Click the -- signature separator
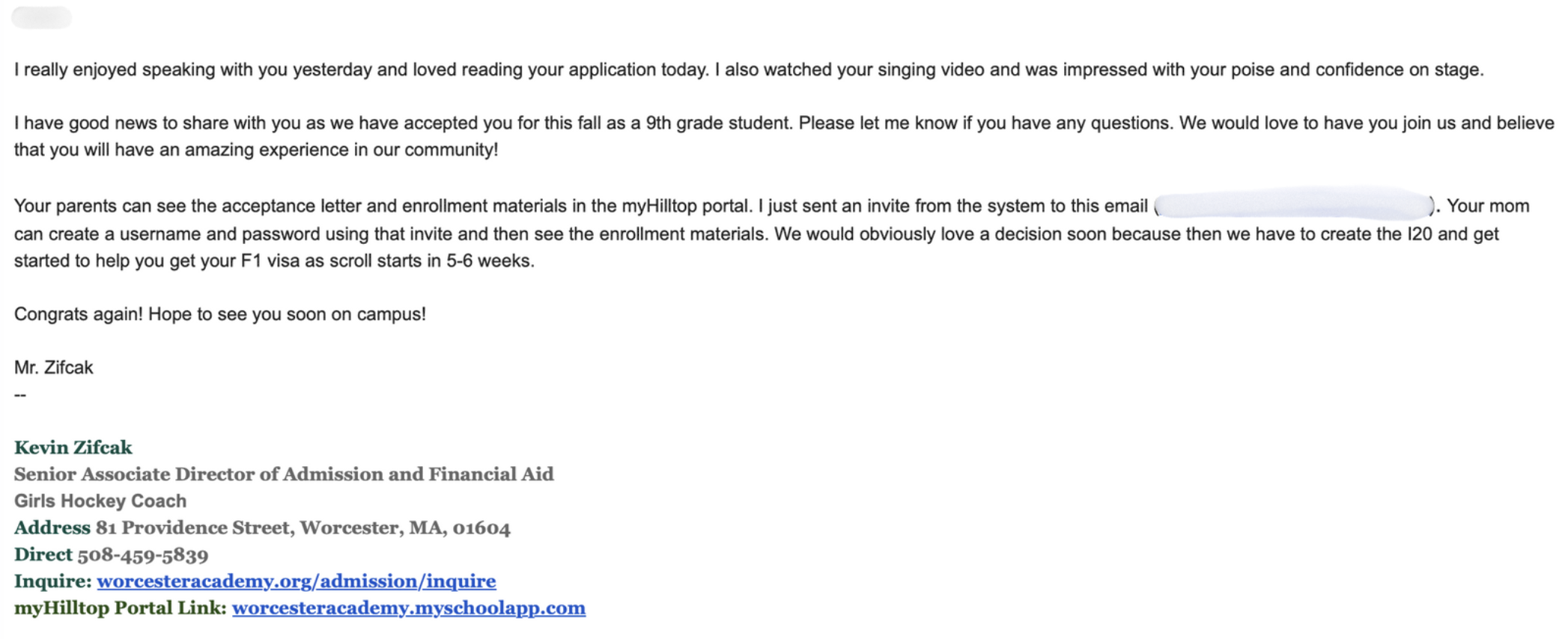 [x=20, y=394]
